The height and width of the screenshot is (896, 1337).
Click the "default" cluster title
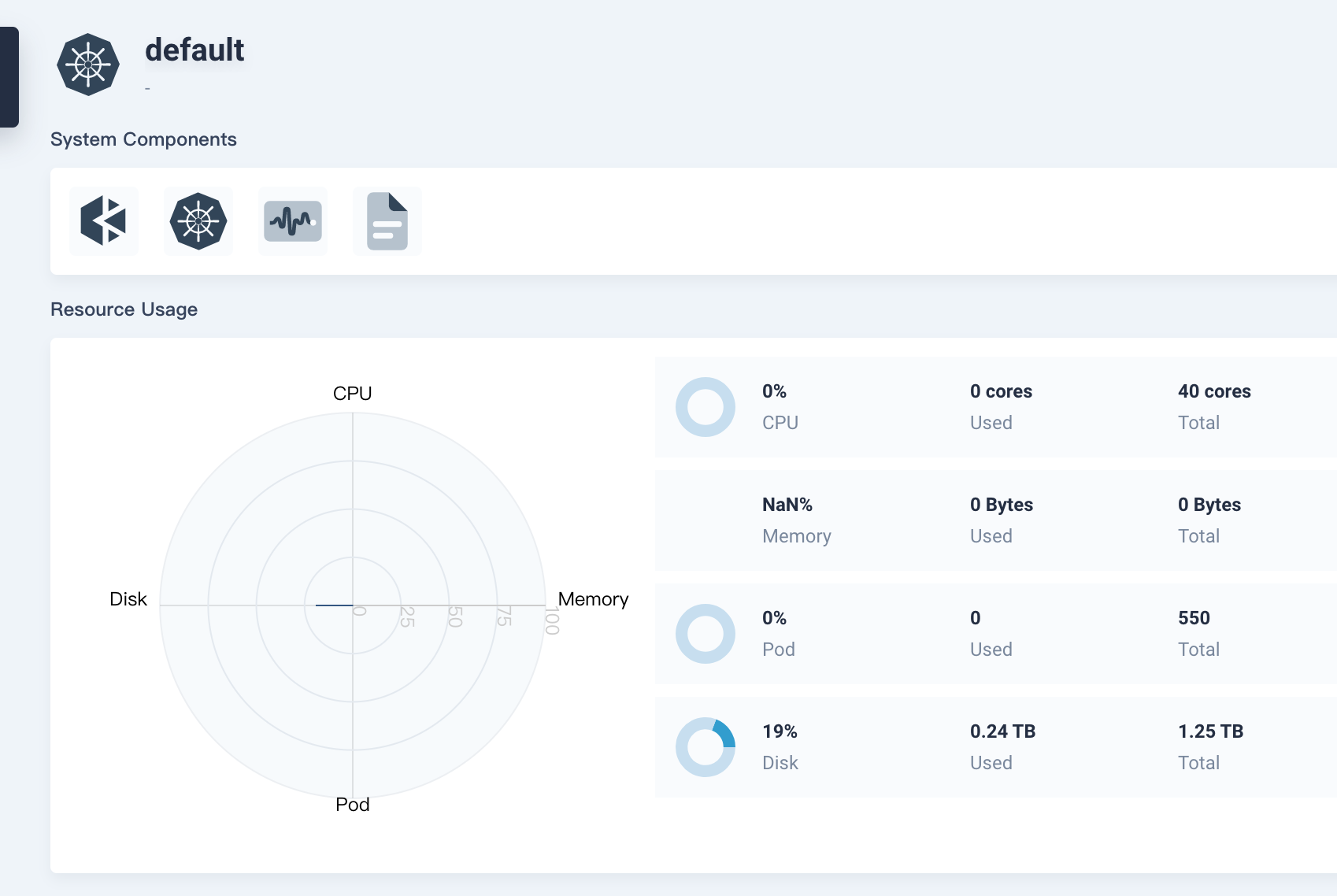(x=194, y=50)
